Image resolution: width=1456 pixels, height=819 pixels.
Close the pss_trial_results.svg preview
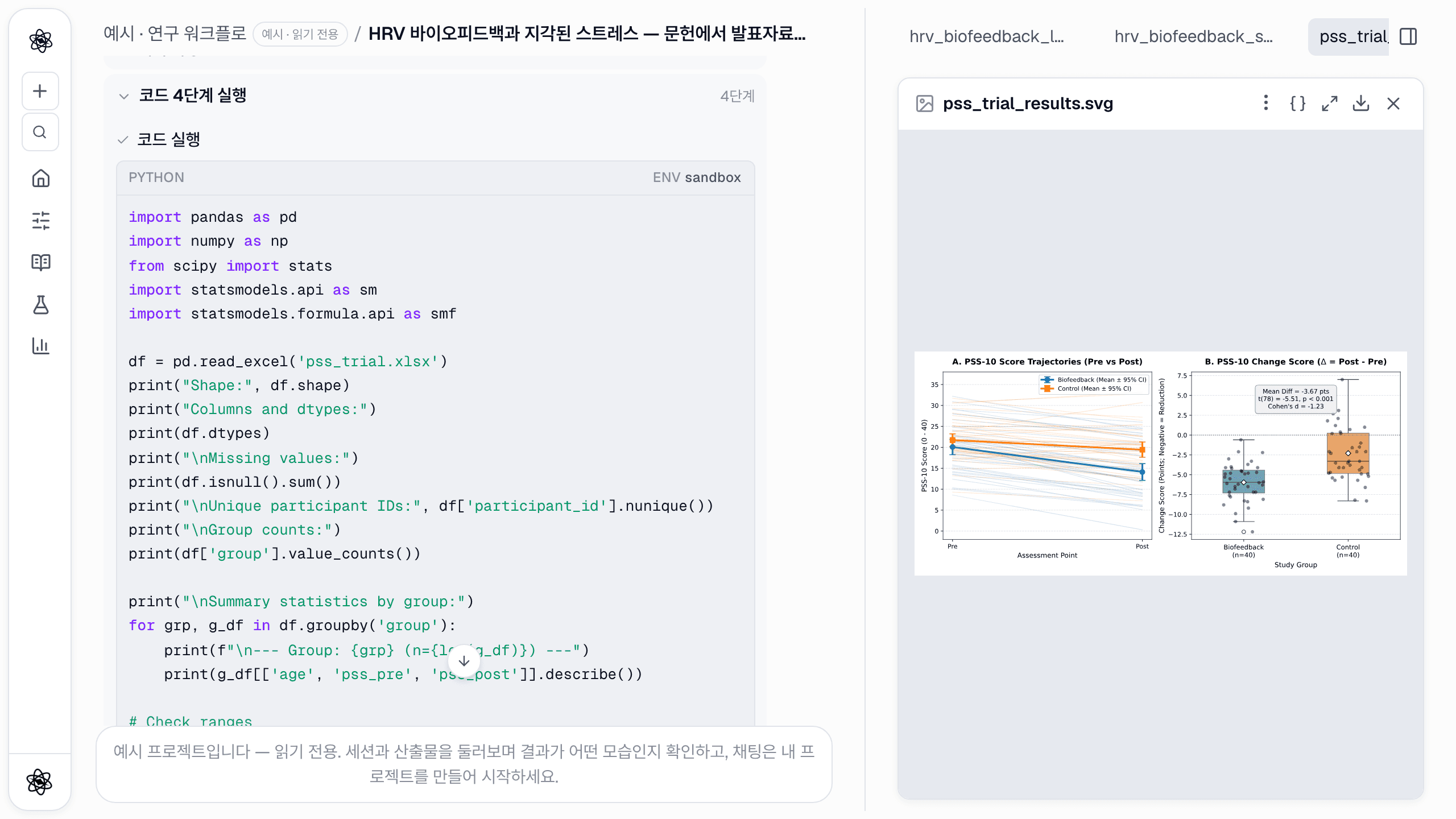point(1393,104)
